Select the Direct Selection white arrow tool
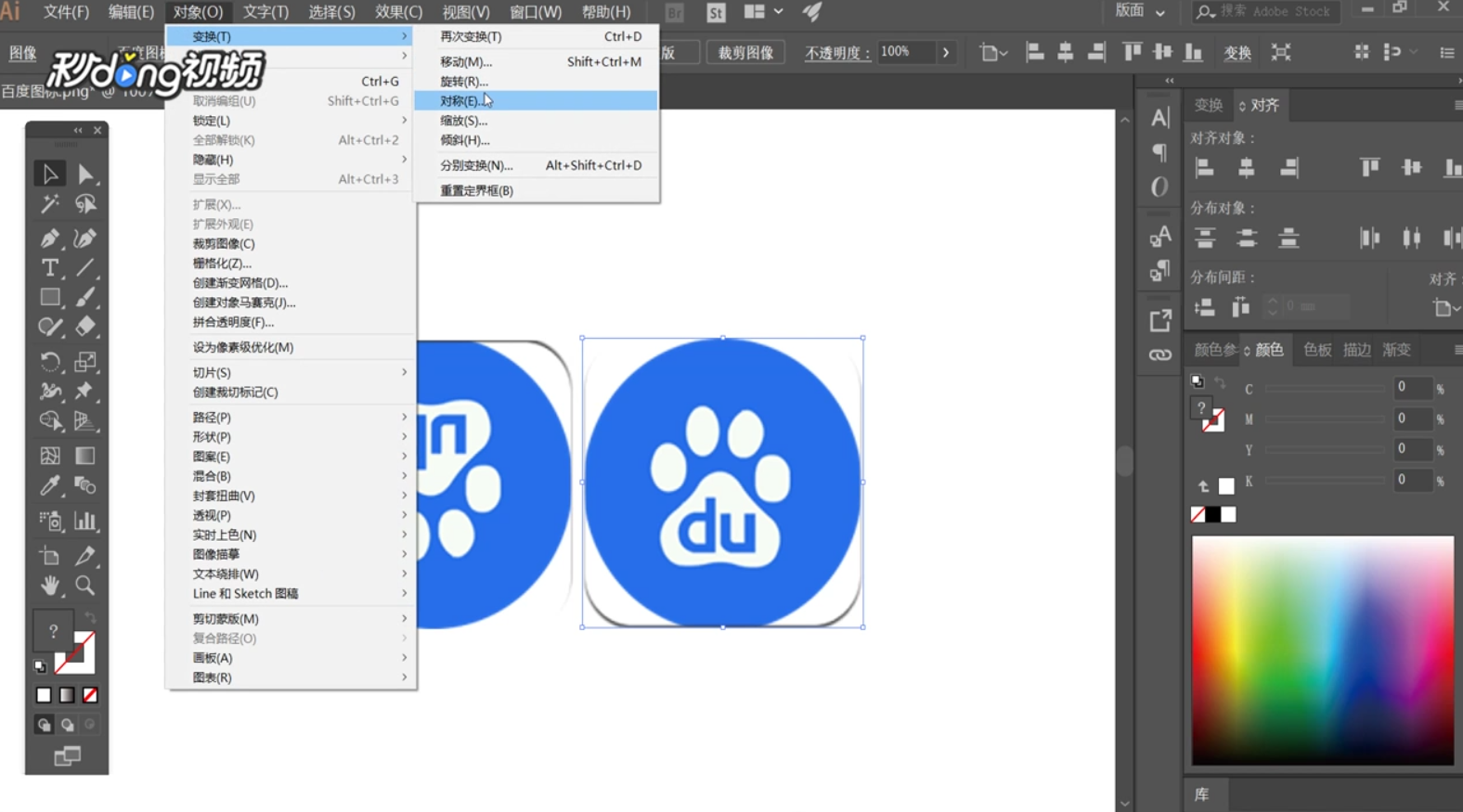This screenshot has height=812, width=1463. [85, 174]
